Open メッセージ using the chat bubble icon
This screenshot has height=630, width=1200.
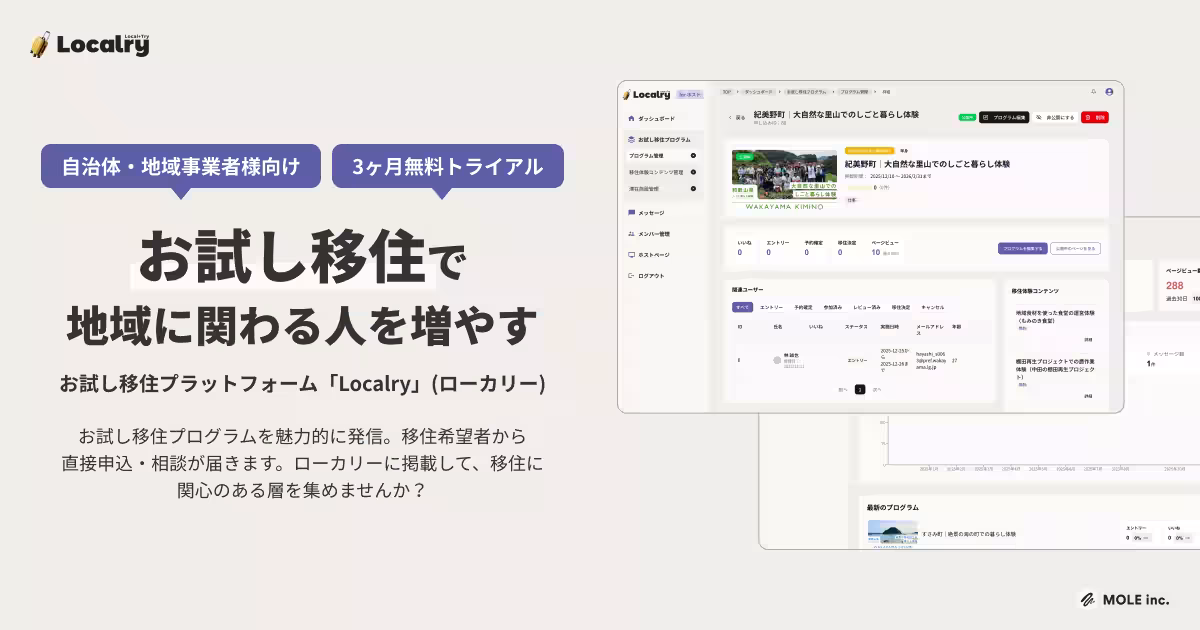(630, 212)
